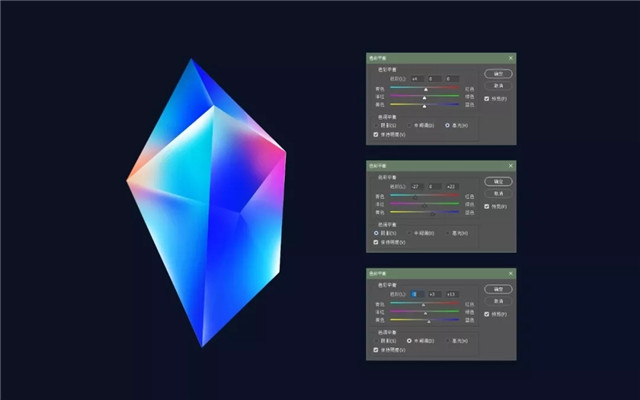
Task: Click first 色阶 value field in middle dialog
Action: point(414,186)
